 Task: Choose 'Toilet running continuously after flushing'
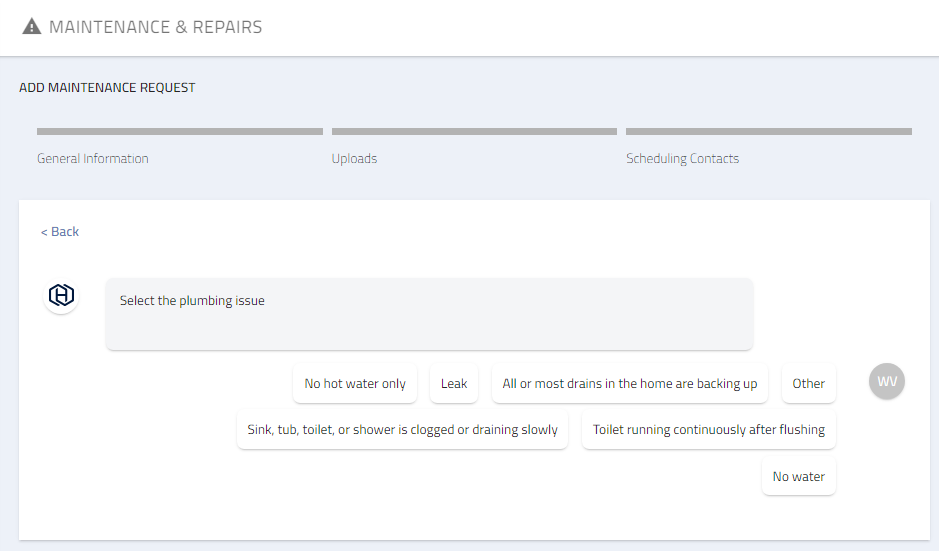(708, 430)
